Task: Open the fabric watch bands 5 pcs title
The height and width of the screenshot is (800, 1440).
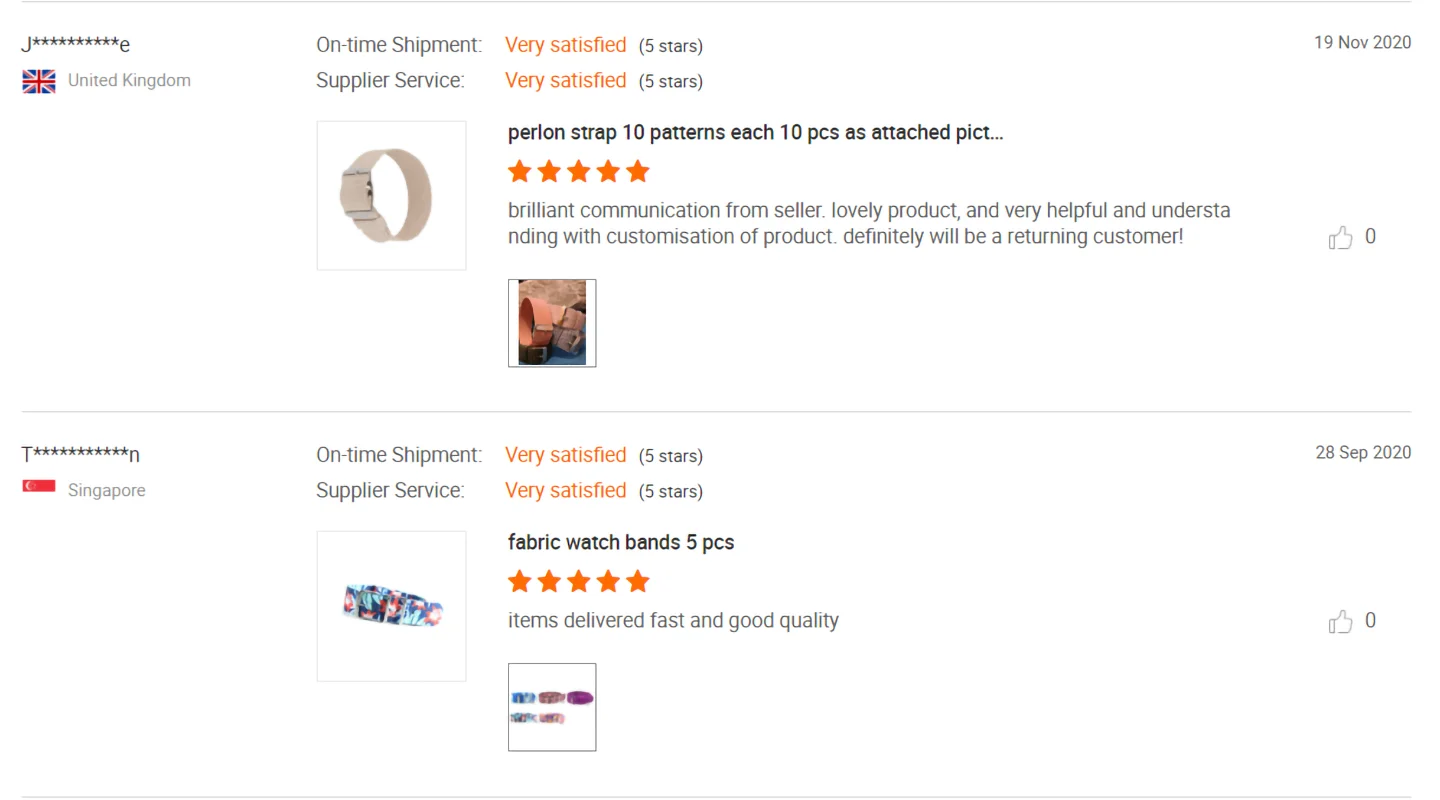Action: pyautogui.click(x=621, y=543)
